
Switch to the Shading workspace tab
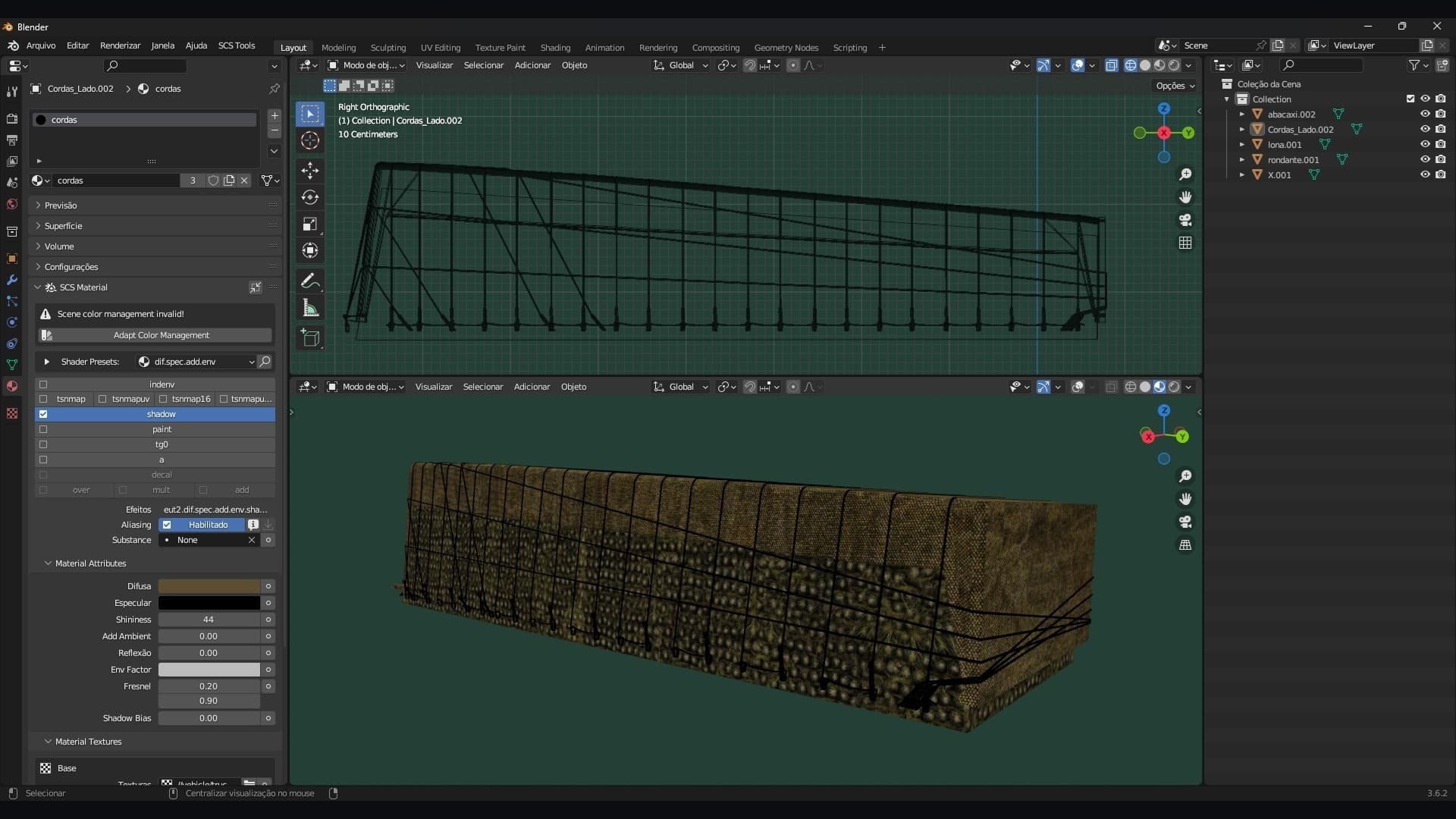[555, 47]
